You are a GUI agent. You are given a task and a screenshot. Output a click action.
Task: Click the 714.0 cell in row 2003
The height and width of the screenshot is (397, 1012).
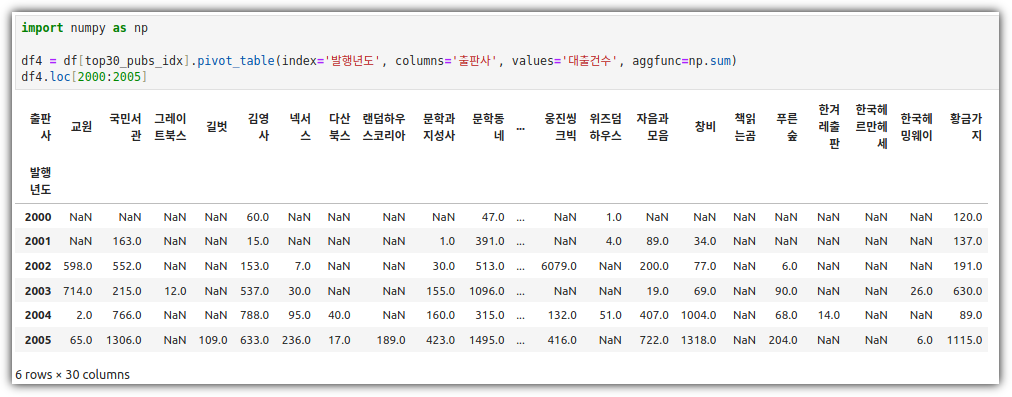(x=77, y=290)
